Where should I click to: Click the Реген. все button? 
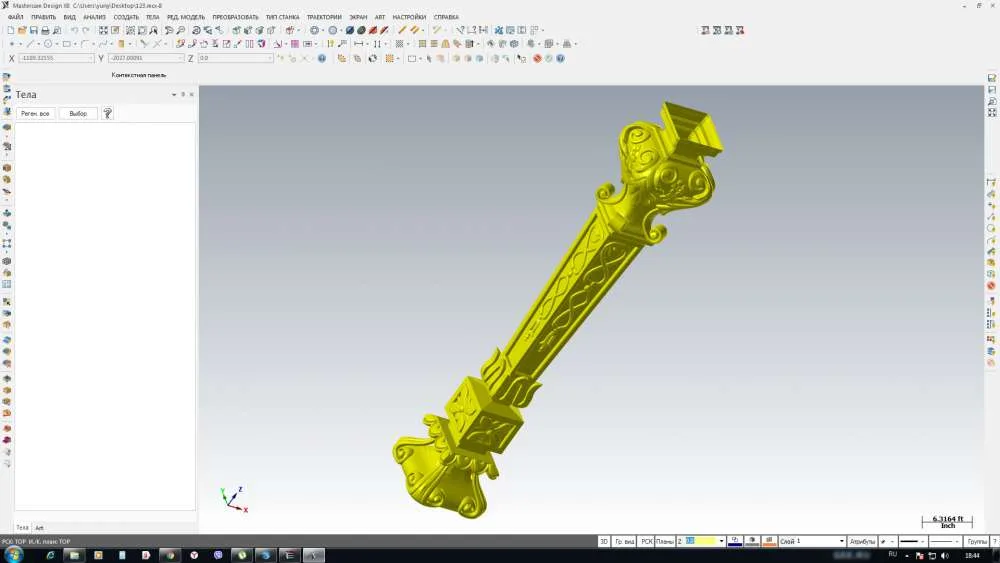tap(35, 113)
